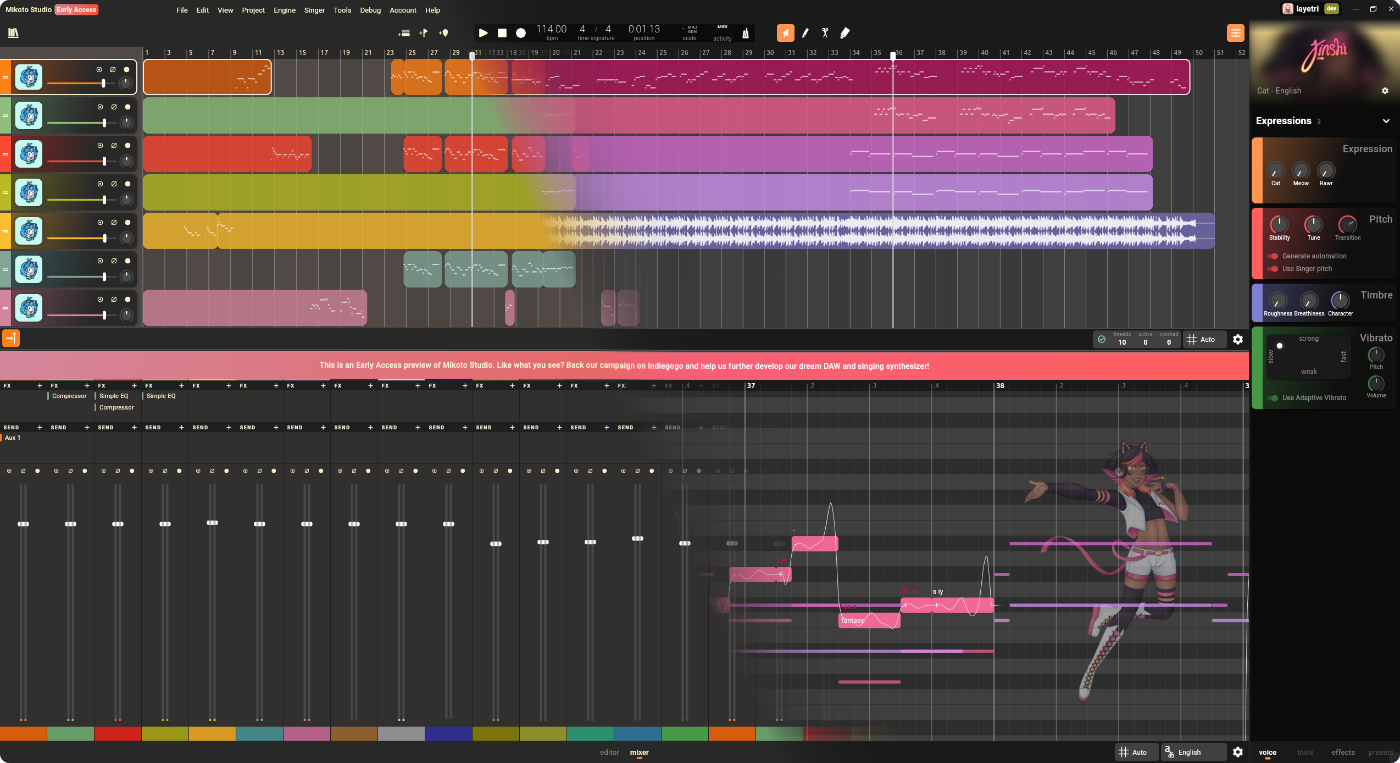Viewport: 1400px width, 763px height.
Task: Select the scissors cut tool
Action: 825,33
